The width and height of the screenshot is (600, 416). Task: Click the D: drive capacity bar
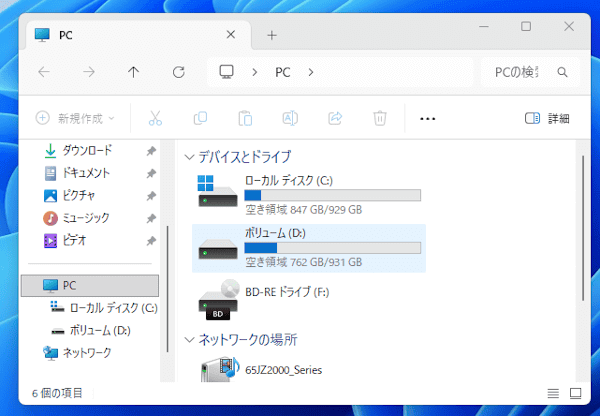pos(333,248)
